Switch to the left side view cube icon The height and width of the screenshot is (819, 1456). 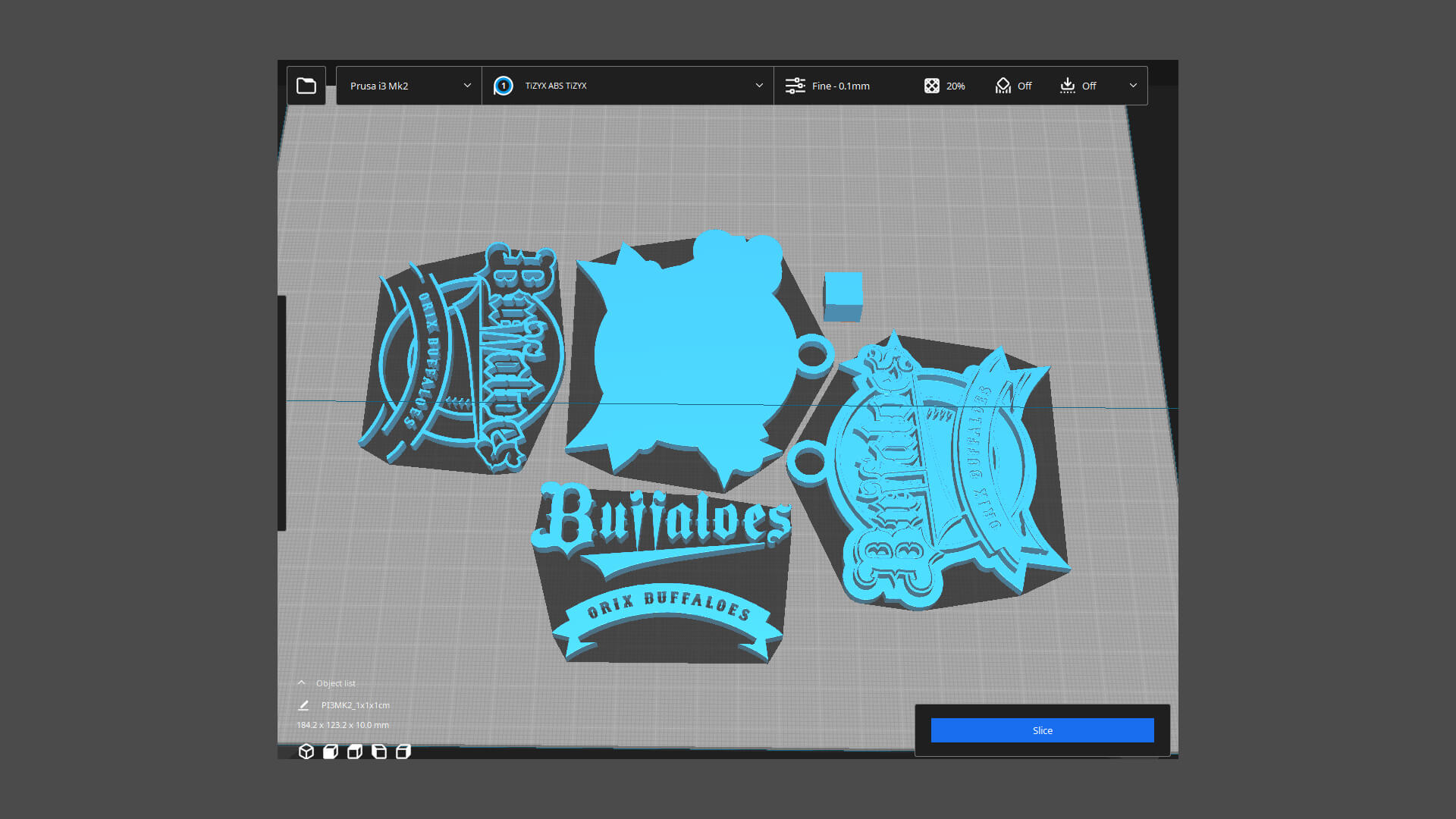[x=379, y=752]
